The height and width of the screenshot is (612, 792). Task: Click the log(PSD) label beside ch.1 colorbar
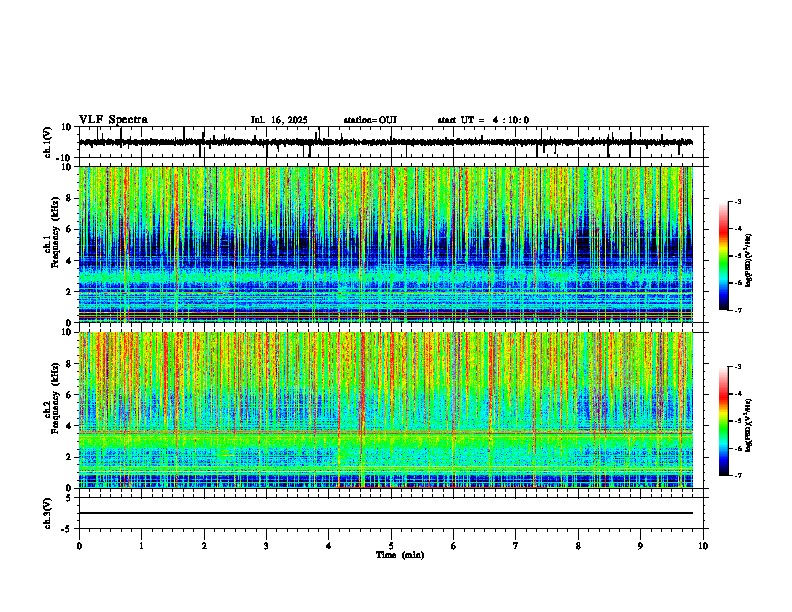[749, 261]
